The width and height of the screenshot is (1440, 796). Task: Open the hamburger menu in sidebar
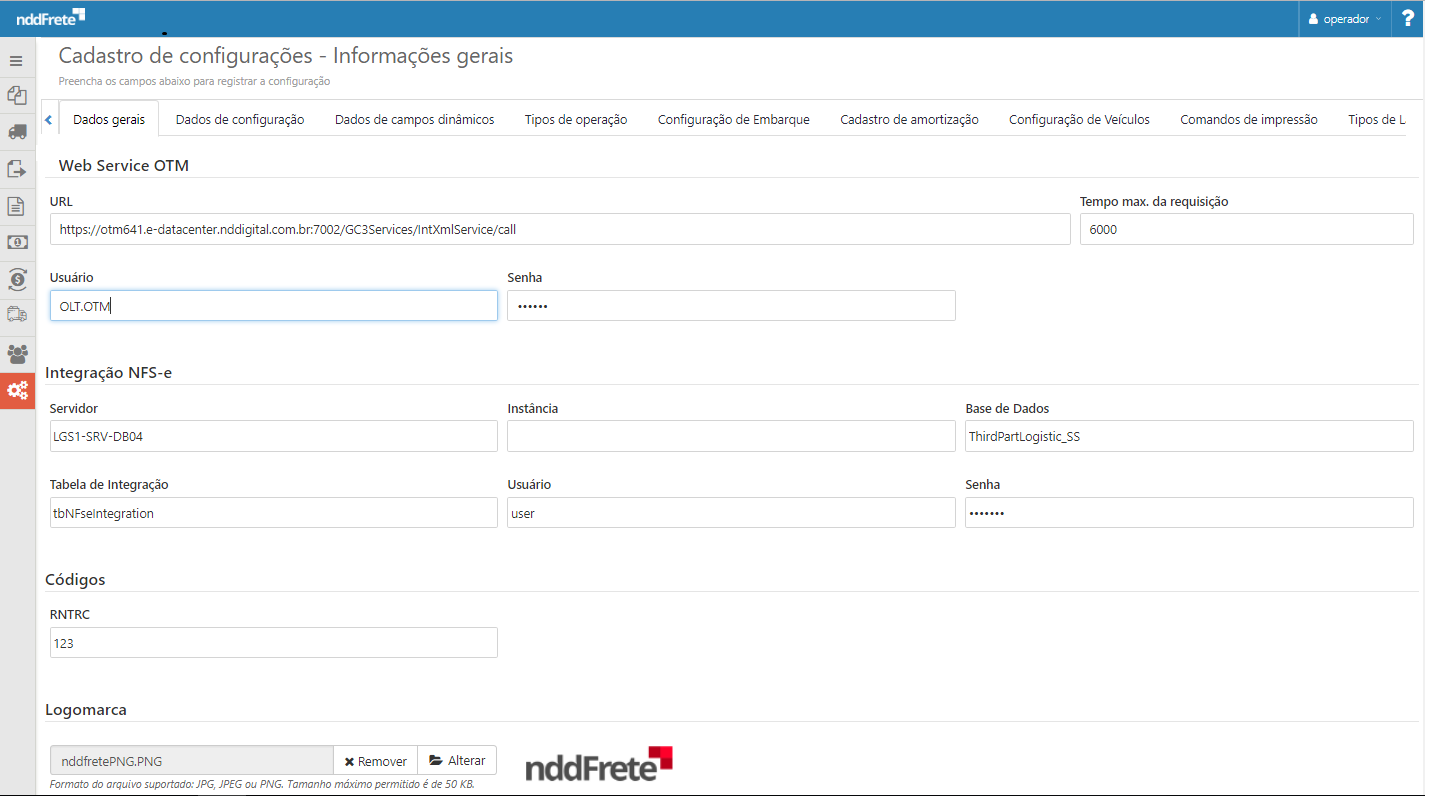coord(17,61)
